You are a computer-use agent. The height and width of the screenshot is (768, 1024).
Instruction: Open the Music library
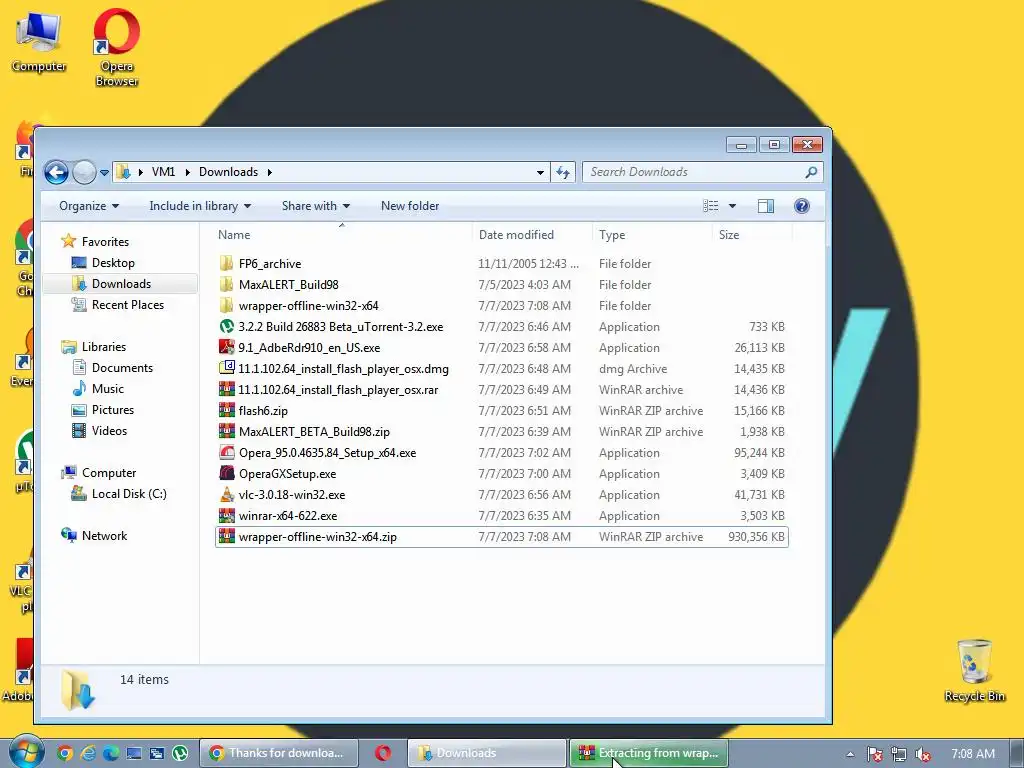[107, 389]
